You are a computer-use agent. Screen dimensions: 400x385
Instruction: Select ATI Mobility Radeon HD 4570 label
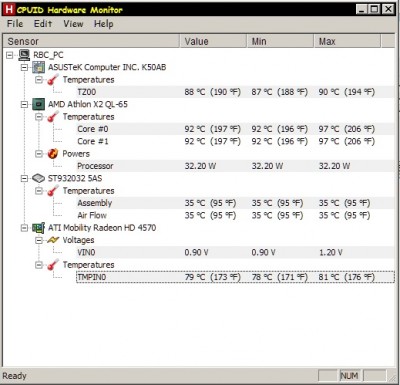[x=102, y=228]
